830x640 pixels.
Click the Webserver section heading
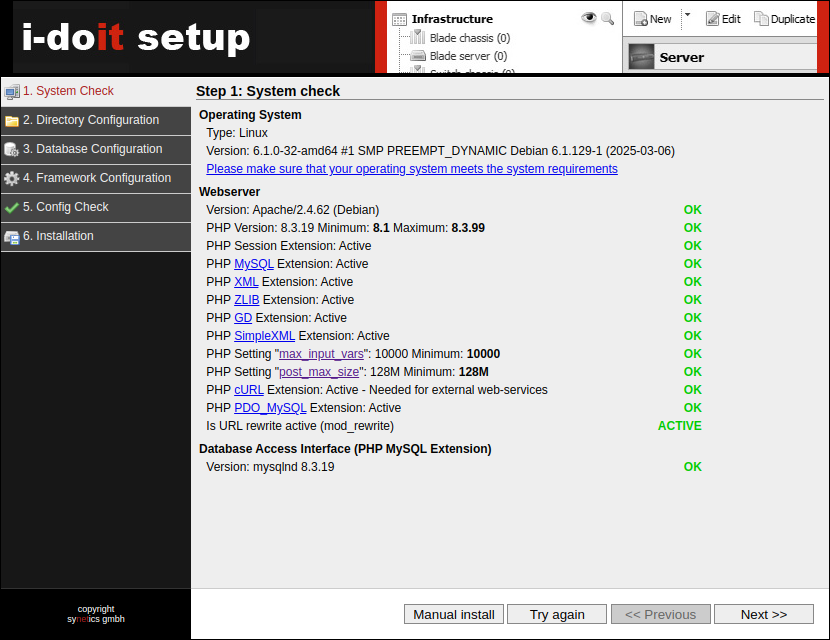click(x=229, y=192)
